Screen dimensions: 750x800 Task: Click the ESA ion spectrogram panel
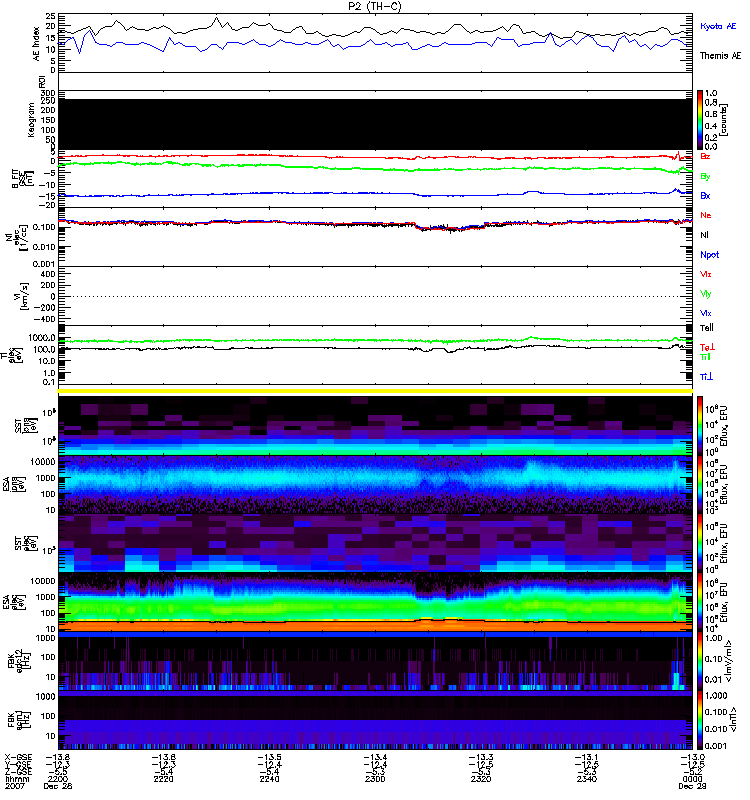coord(375,484)
